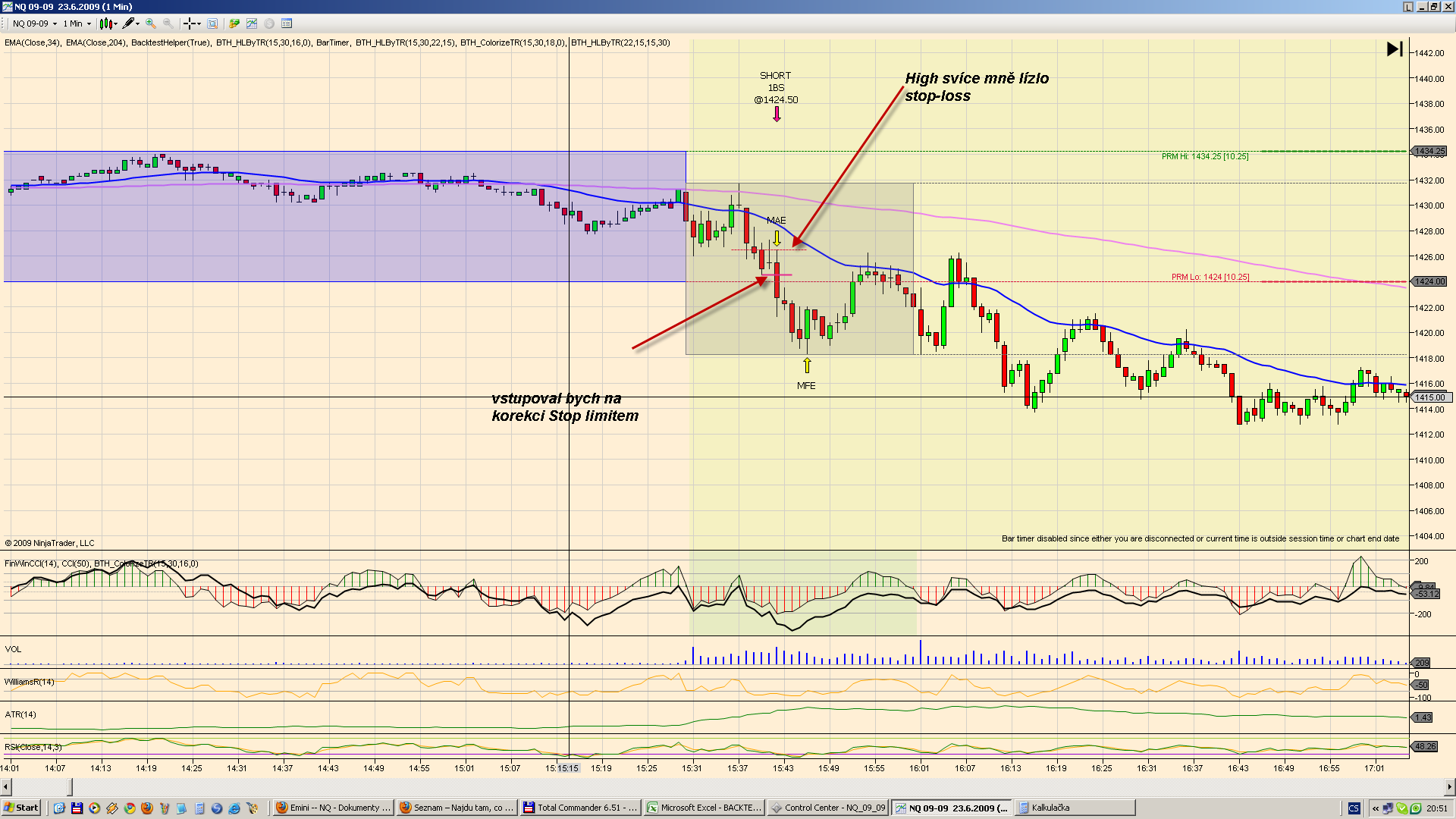Click the zoom out magnifier icon
Image resolution: width=1456 pixels, height=819 pixels.
click(168, 24)
